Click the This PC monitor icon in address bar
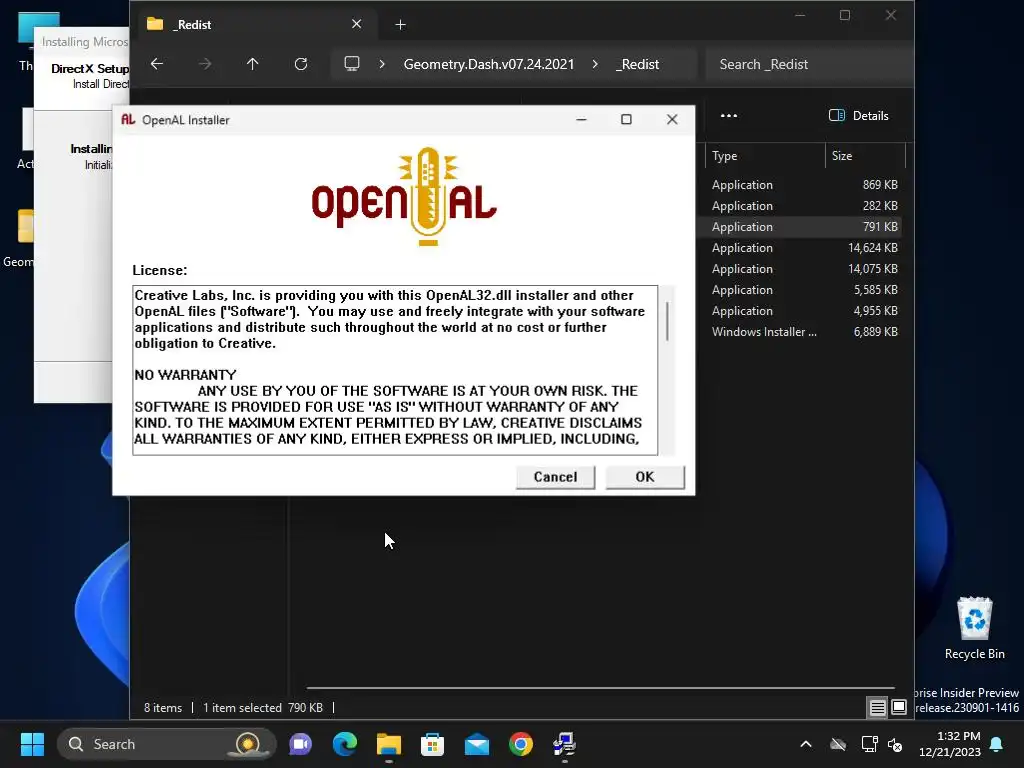 pyautogui.click(x=352, y=64)
